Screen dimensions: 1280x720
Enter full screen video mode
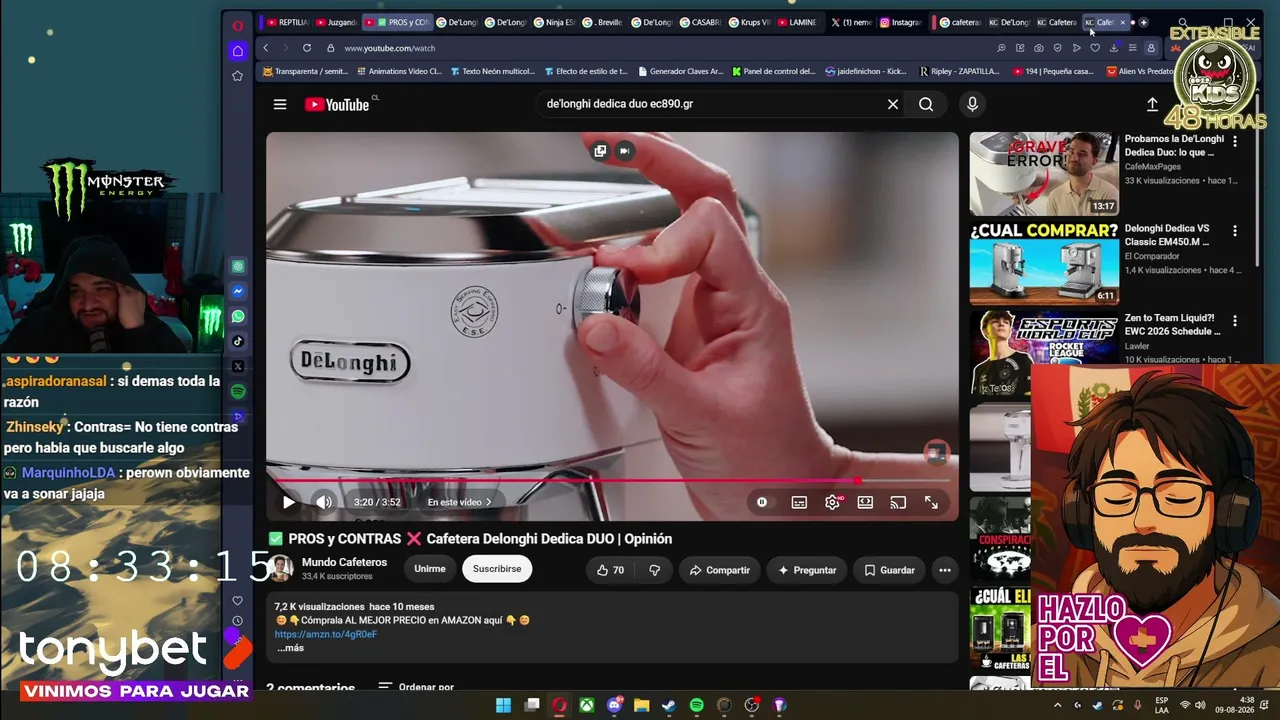coord(931,502)
